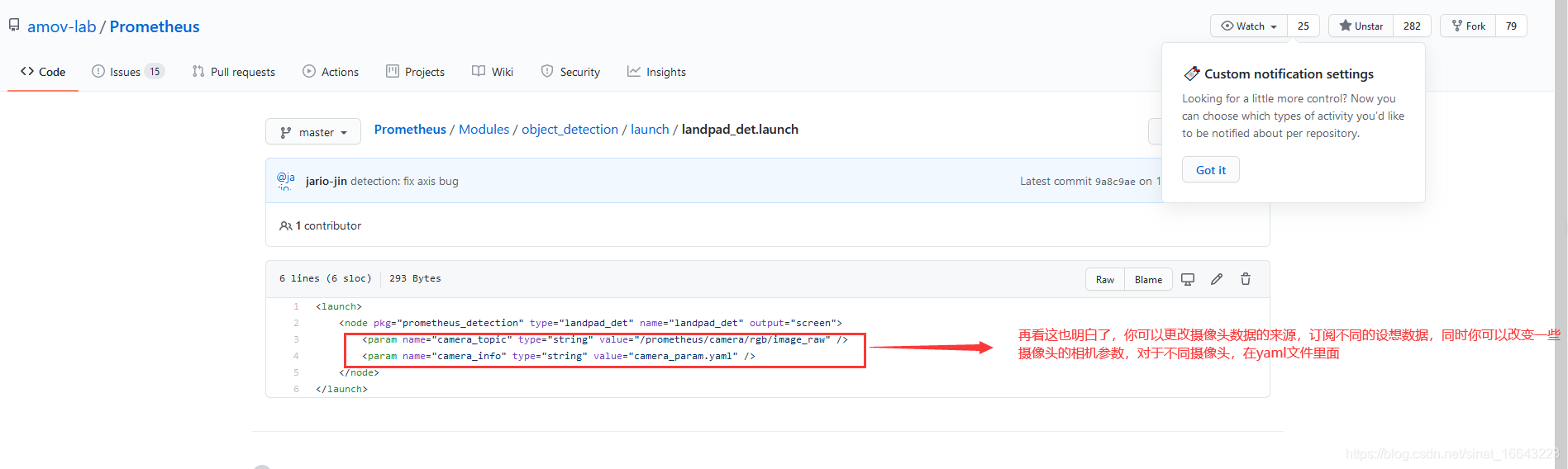Open the Pull requests tab
Viewport: 1568px width, 469px height.
[x=234, y=72]
